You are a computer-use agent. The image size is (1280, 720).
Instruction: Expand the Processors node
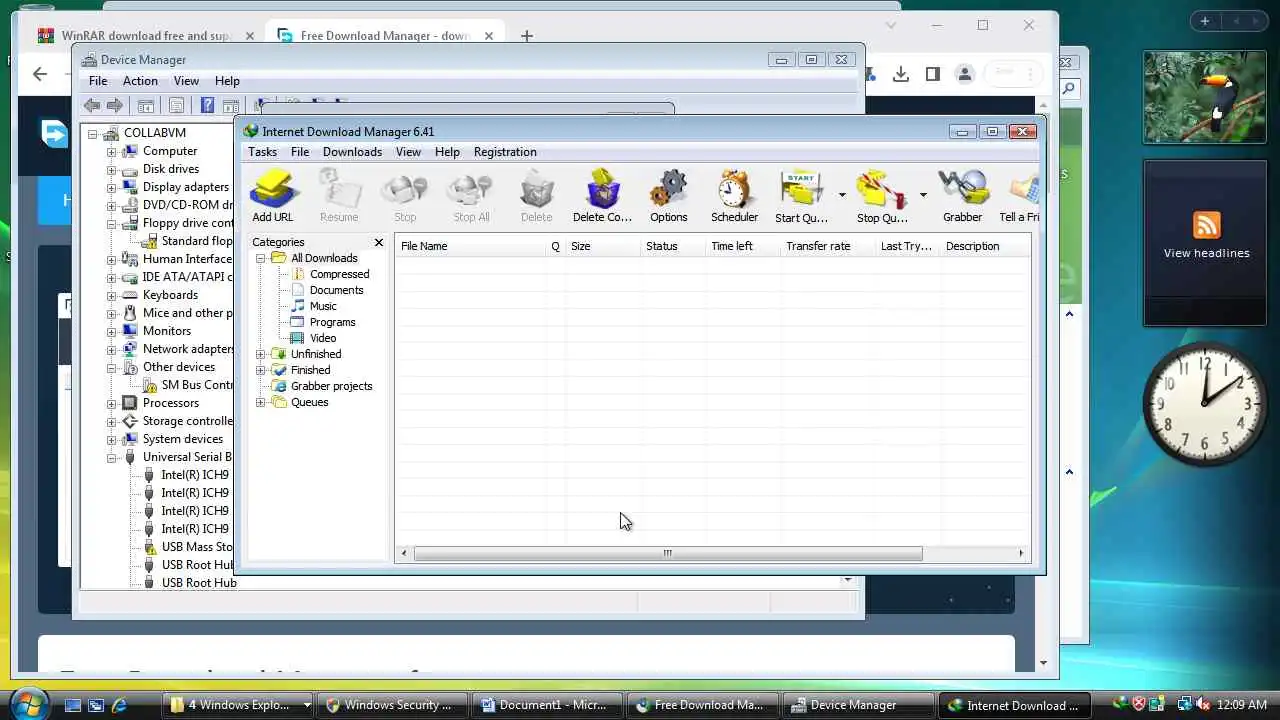click(x=112, y=403)
